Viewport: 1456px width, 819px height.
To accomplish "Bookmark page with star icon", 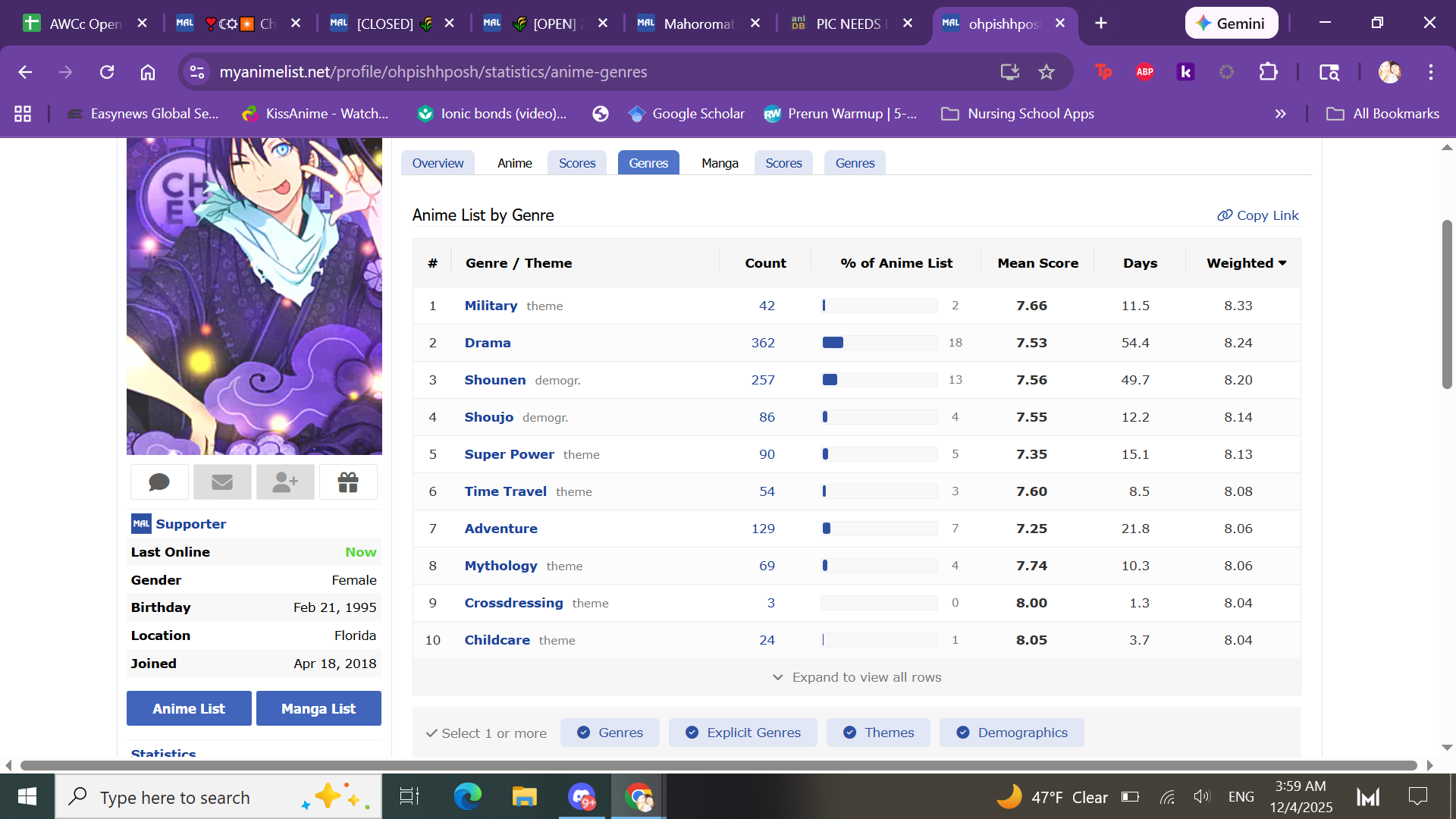I will [1046, 72].
